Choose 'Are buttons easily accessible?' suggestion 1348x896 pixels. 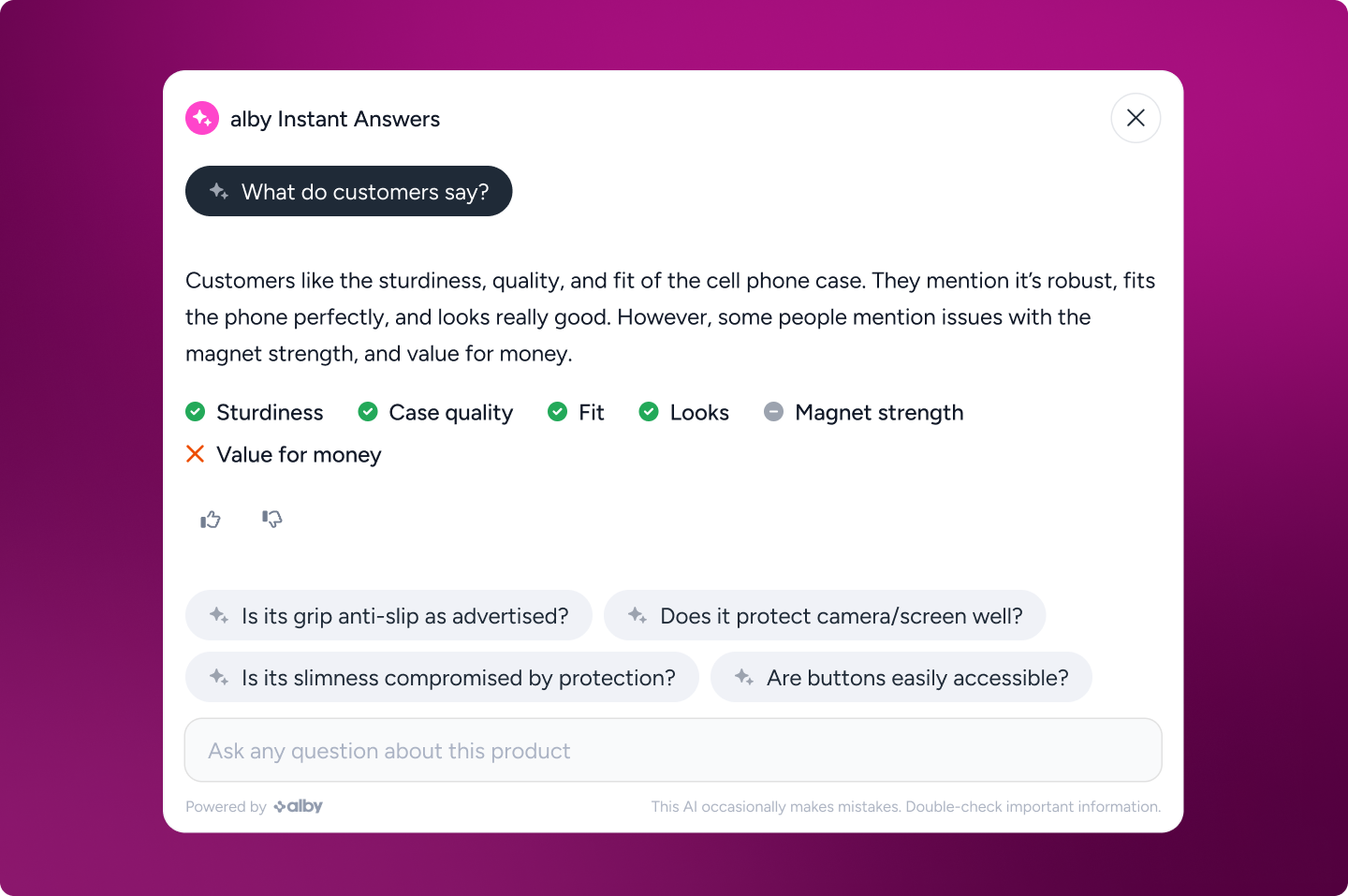pyautogui.click(x=901, y=677)
